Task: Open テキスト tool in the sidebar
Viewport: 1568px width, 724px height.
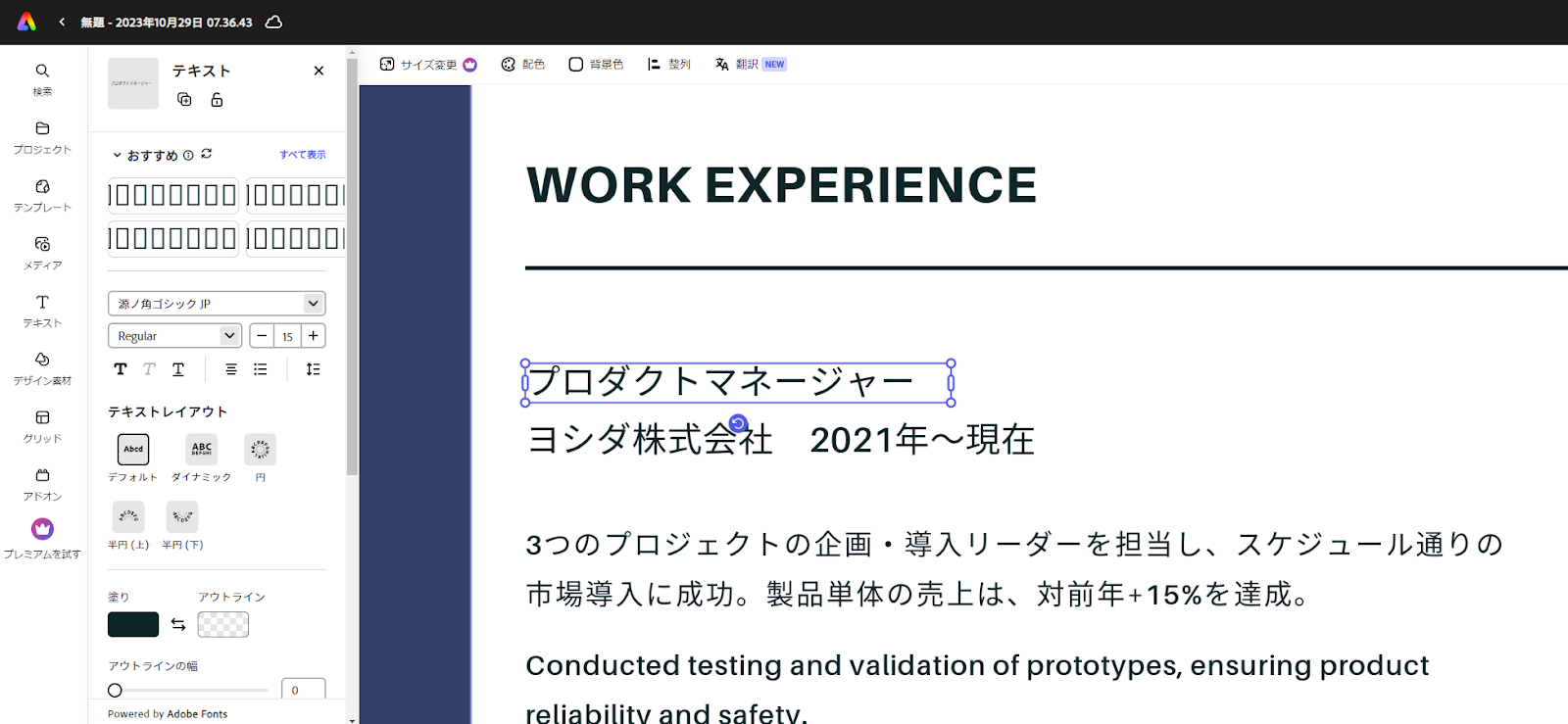Action: pyautogui.click(x=42, y=311)
